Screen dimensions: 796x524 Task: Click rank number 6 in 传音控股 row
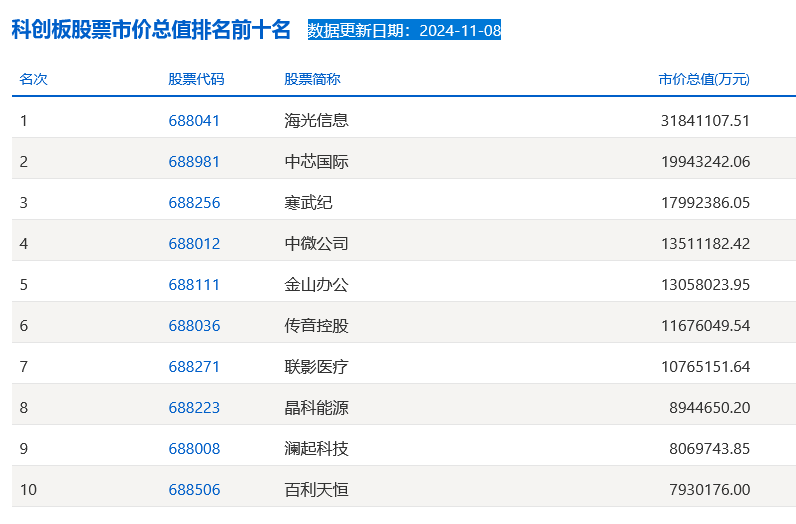click(23, 326)
